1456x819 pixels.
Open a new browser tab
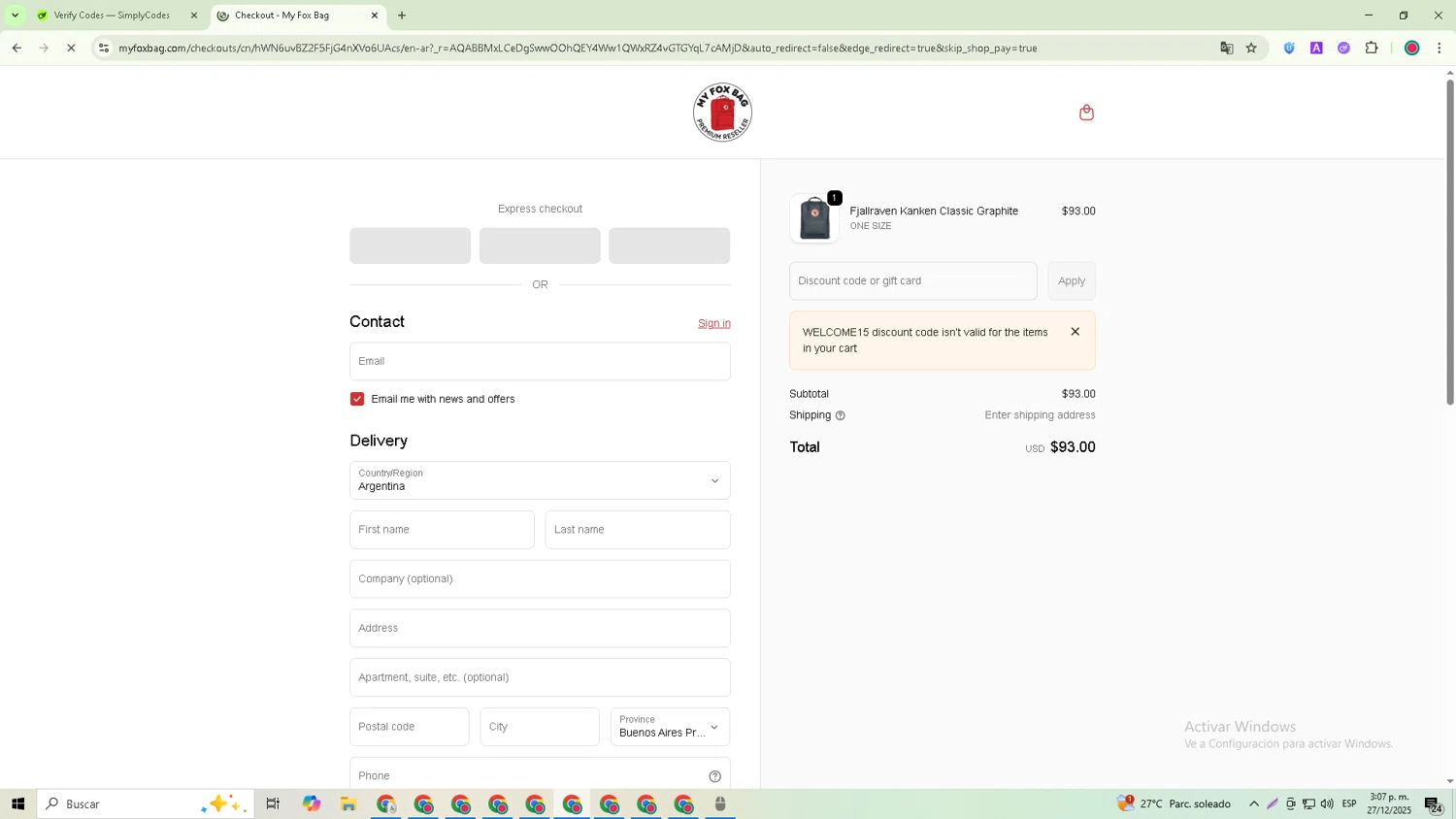(402, 16)
